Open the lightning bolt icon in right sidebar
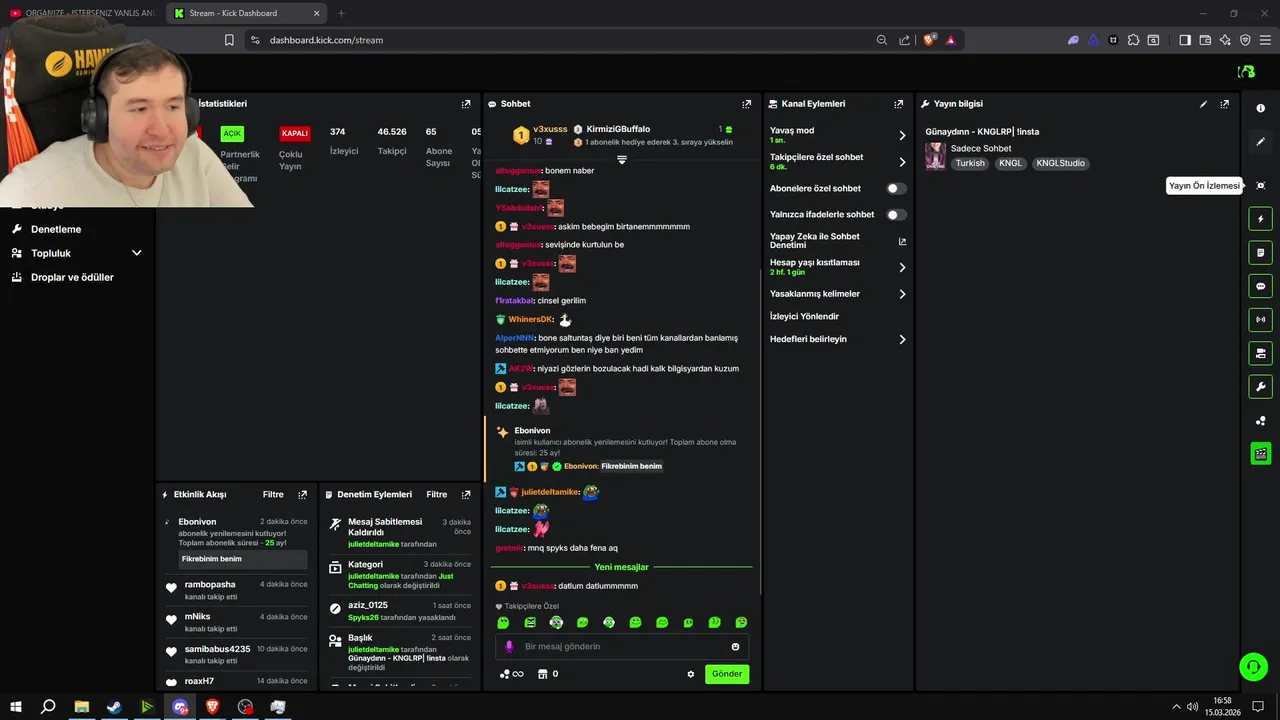The image size is (1280, 720). (1260, 219)
